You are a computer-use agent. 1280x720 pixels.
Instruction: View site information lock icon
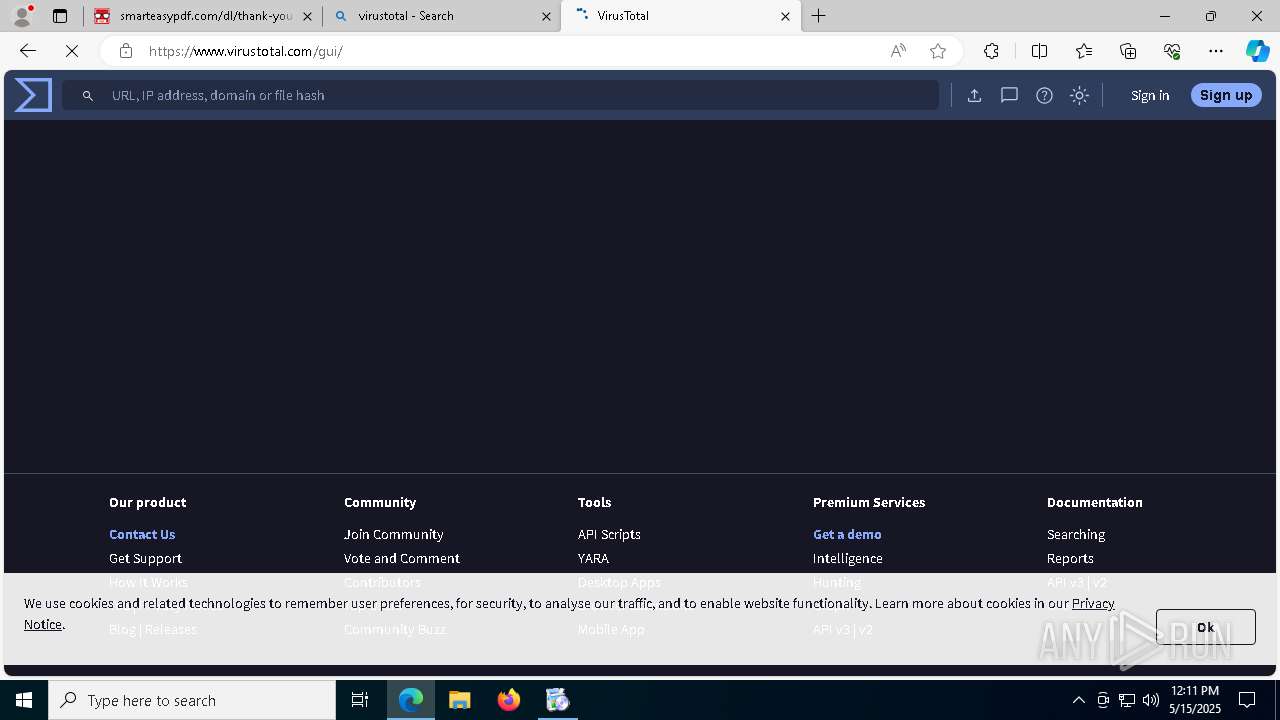tap(125, 51)
